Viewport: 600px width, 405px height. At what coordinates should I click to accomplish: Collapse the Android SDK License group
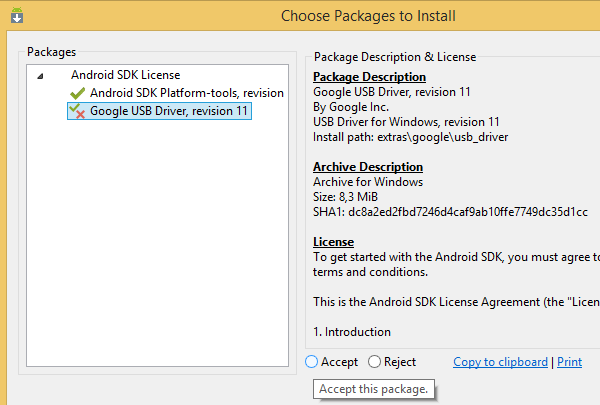tap(40, 76)
